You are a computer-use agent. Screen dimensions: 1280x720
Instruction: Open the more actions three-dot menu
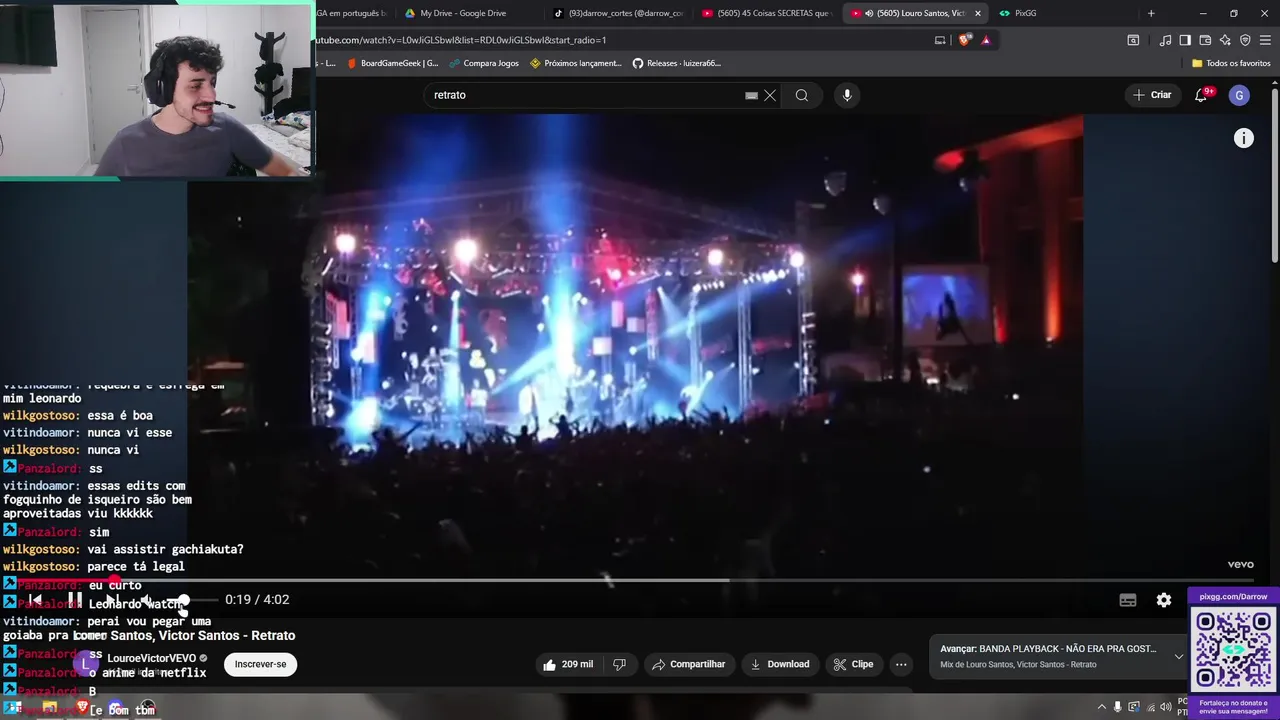tap(901, 664)
